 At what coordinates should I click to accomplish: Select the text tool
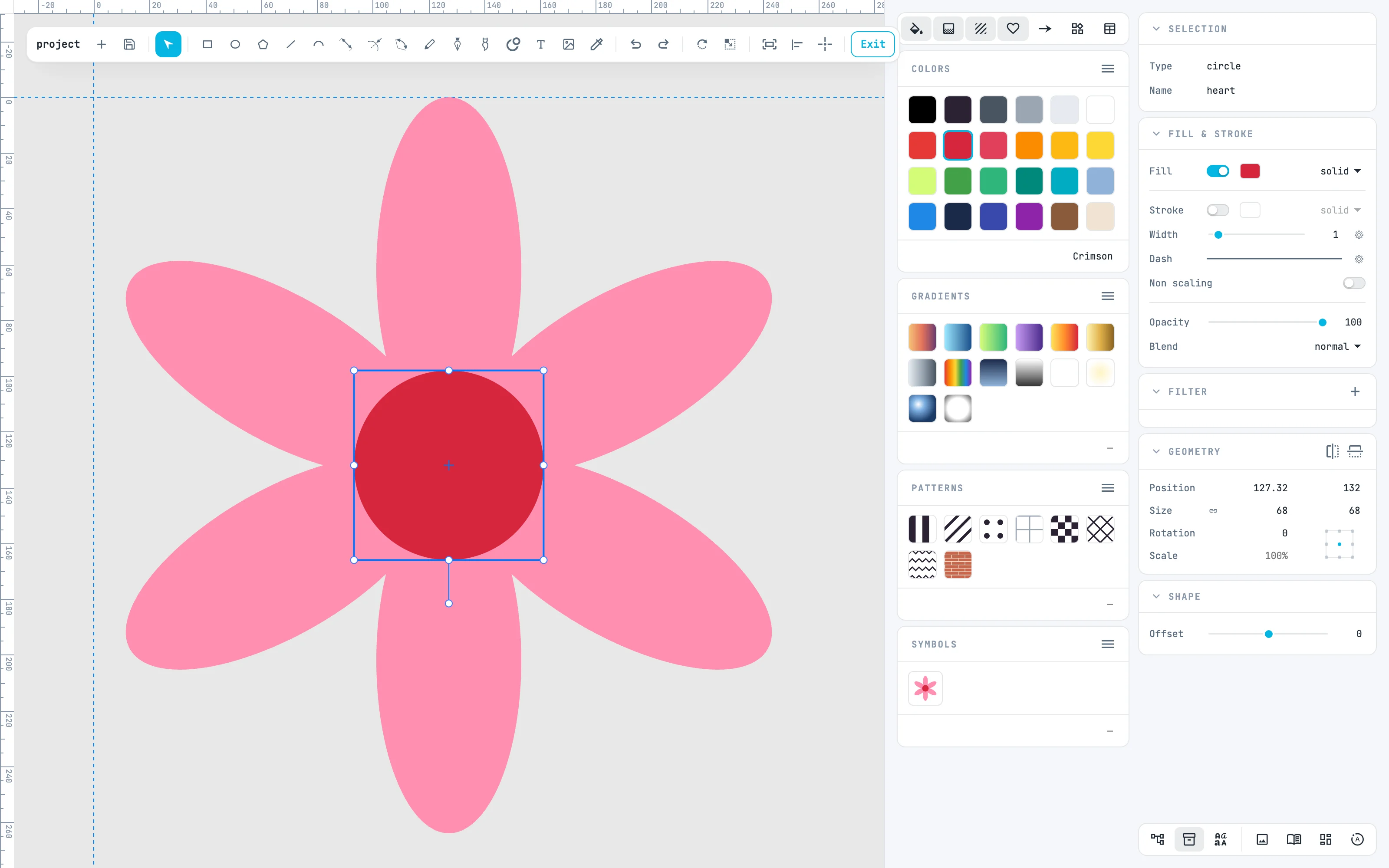point(541,44)
